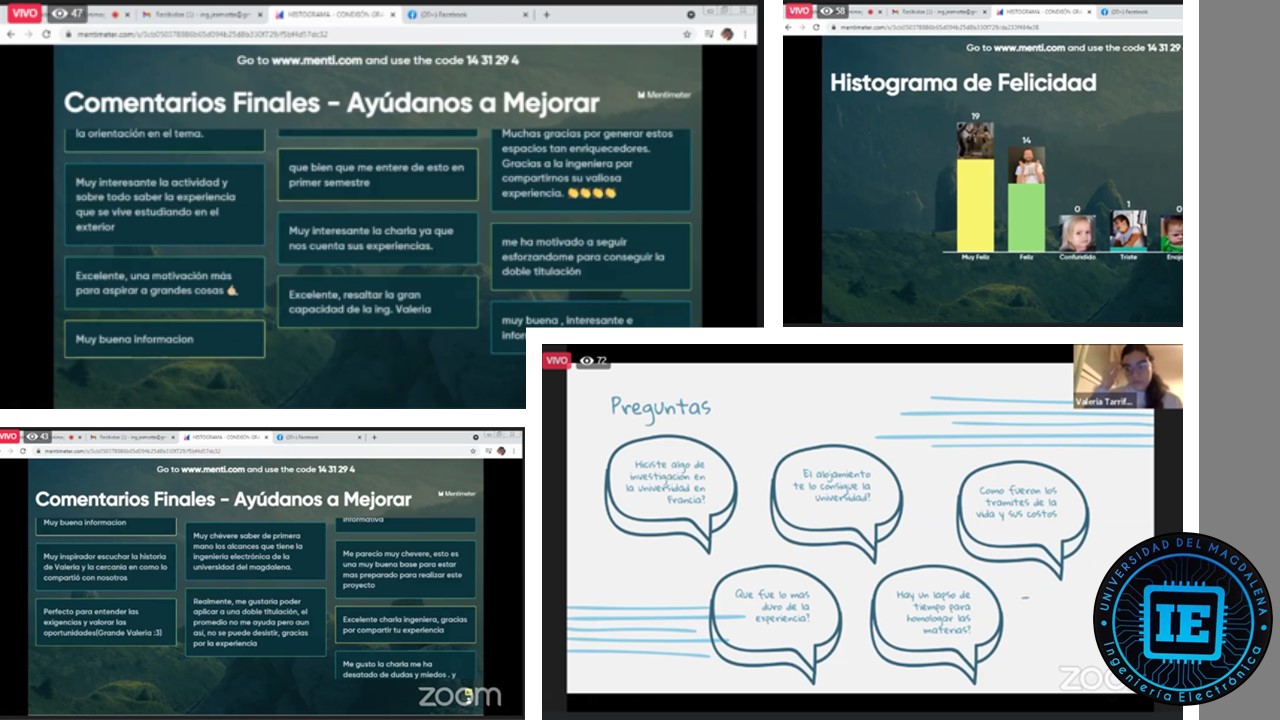Open the Chrome three-dot menu in the 43-viewer browser
Viewport: 1280px width, 720px height.
(516, 452)
